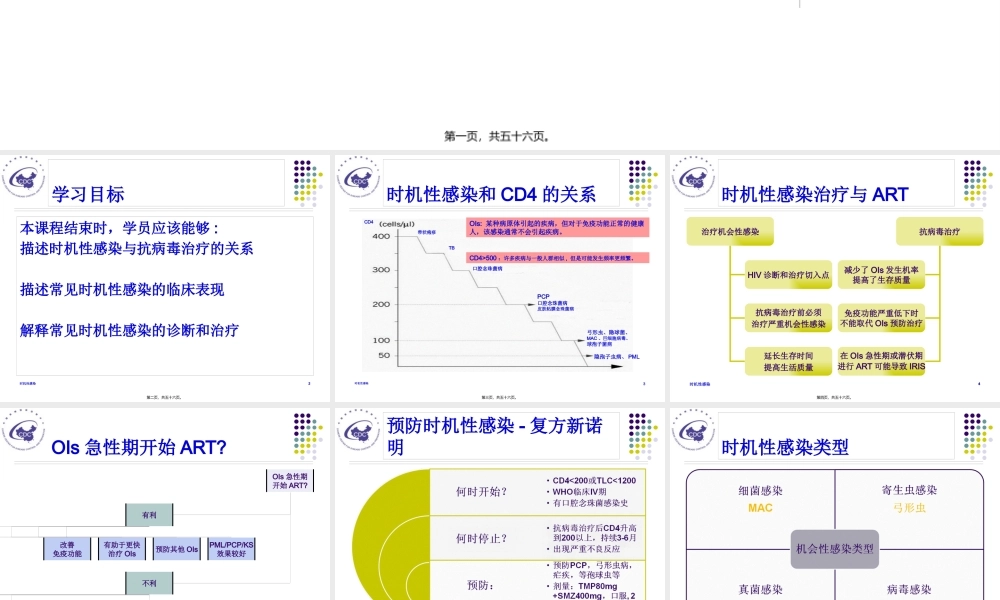The height and width of the screenshot is (600, 1000).
Task: Select the flowchart node 有利
Action: pyautogui.click(x=149, y=515)
